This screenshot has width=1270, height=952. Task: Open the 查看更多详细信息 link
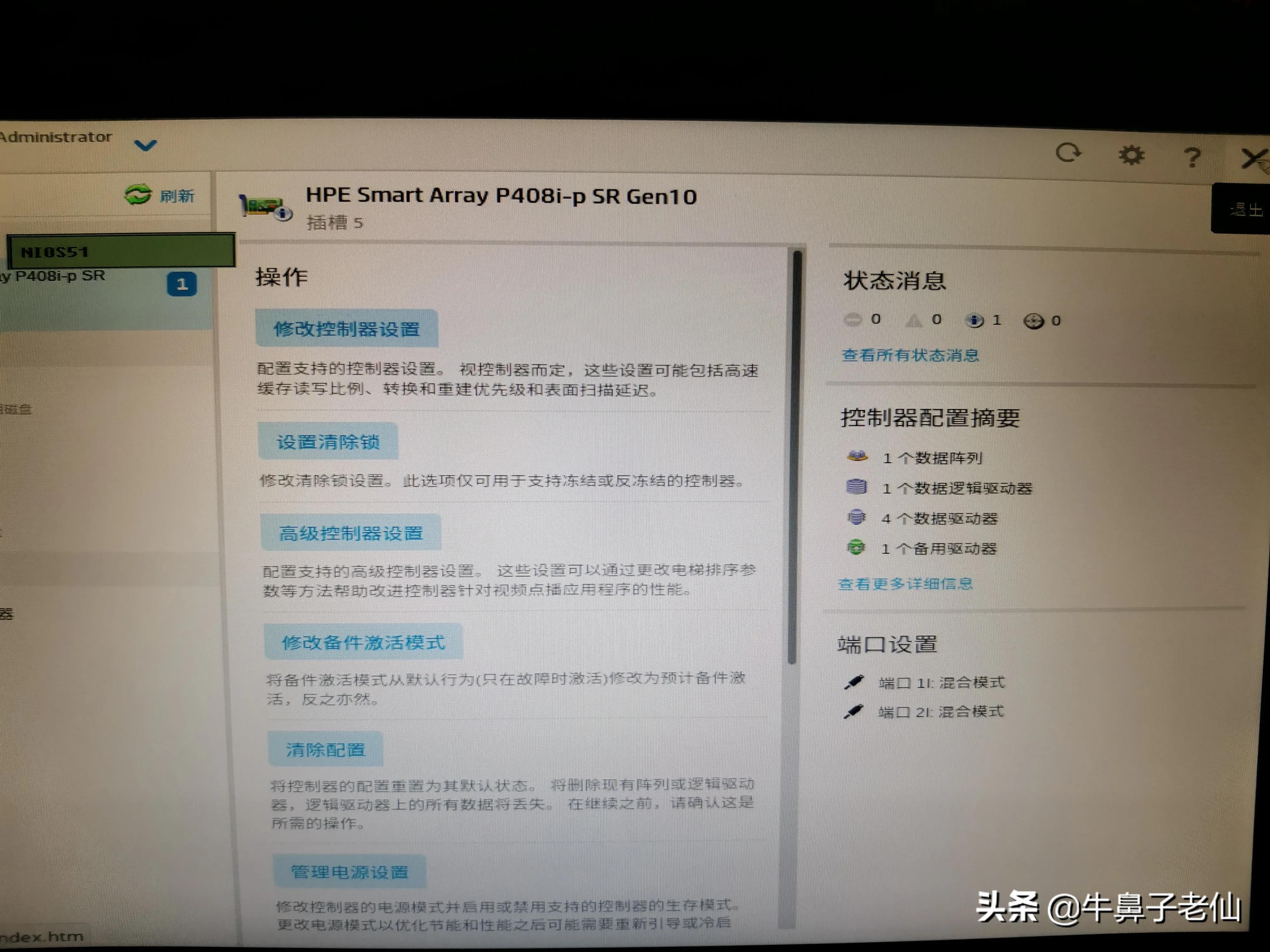pyautogui.click(x=906, y=584)
